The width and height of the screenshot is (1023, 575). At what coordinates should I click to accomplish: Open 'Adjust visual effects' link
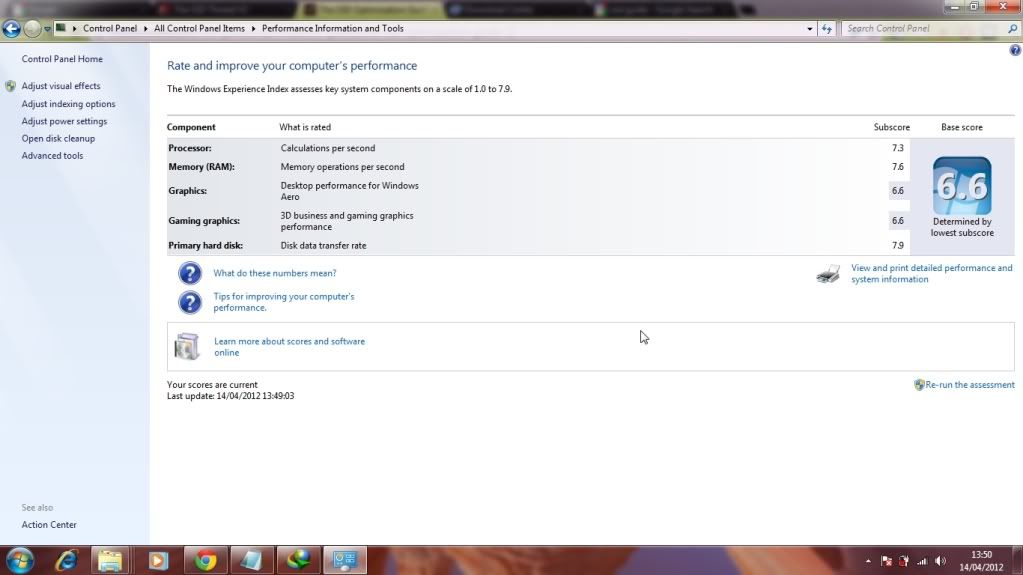coord(61,86)
